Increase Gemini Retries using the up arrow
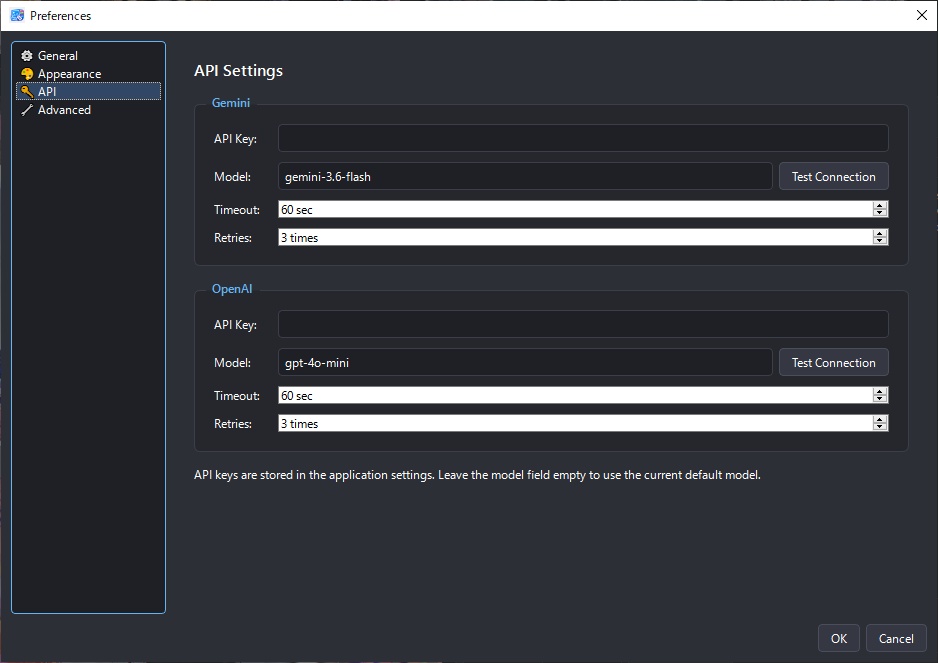The height and width of the screenshot is (663, 938). point(879,233)
